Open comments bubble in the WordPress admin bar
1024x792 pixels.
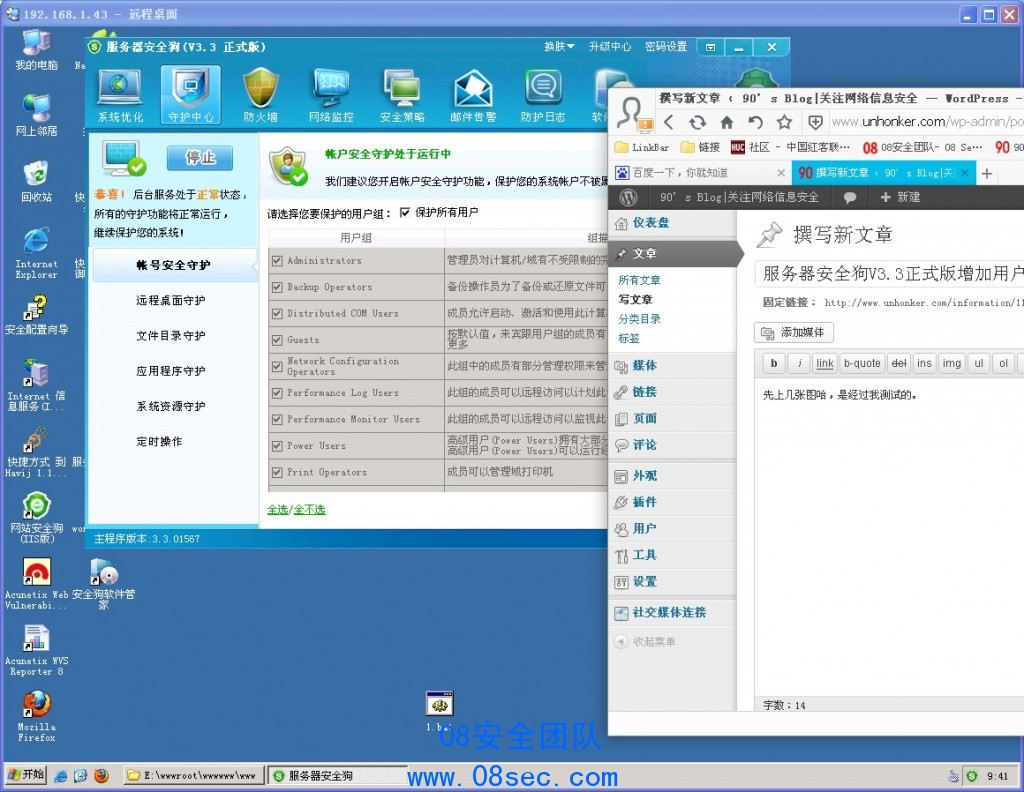[x=850, y=197]
